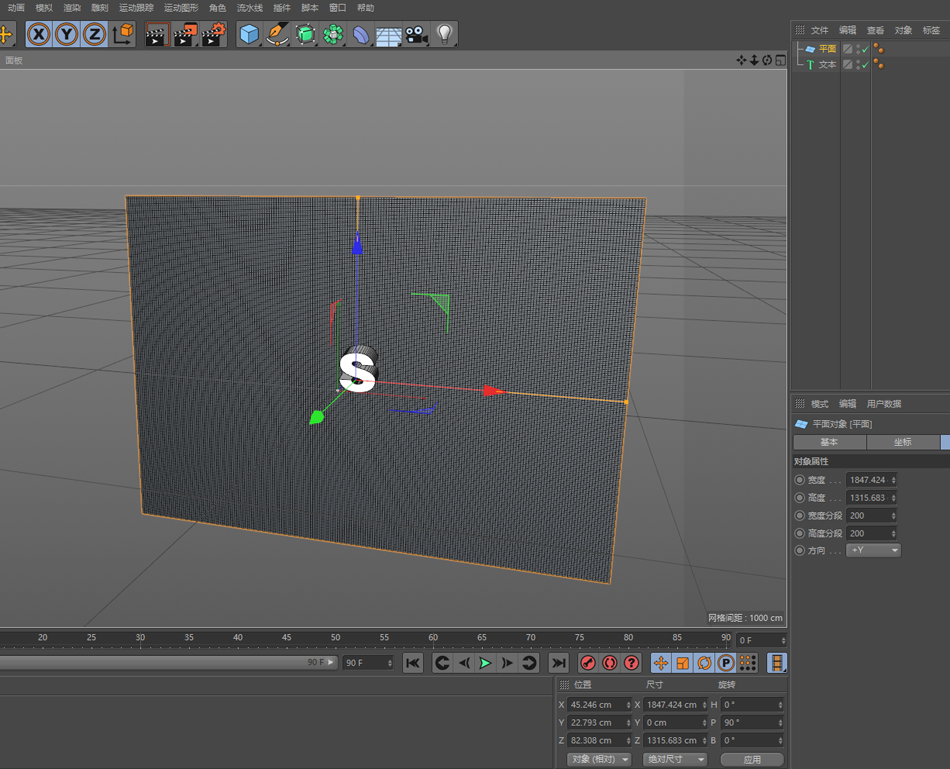Open the attribute manager 模式 menu

pos(820,404)
